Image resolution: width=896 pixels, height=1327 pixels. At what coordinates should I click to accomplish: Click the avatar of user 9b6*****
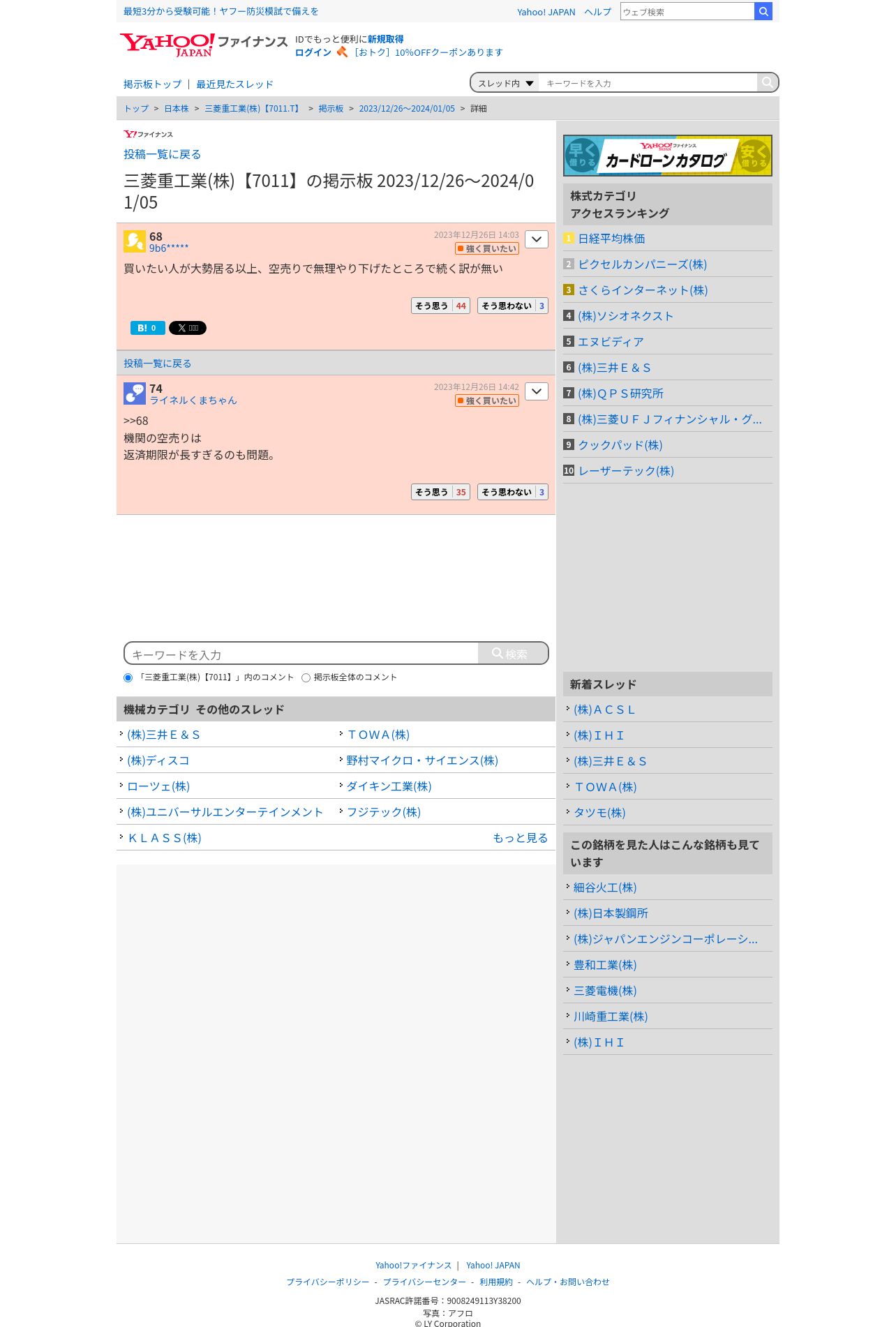point(135,241)
